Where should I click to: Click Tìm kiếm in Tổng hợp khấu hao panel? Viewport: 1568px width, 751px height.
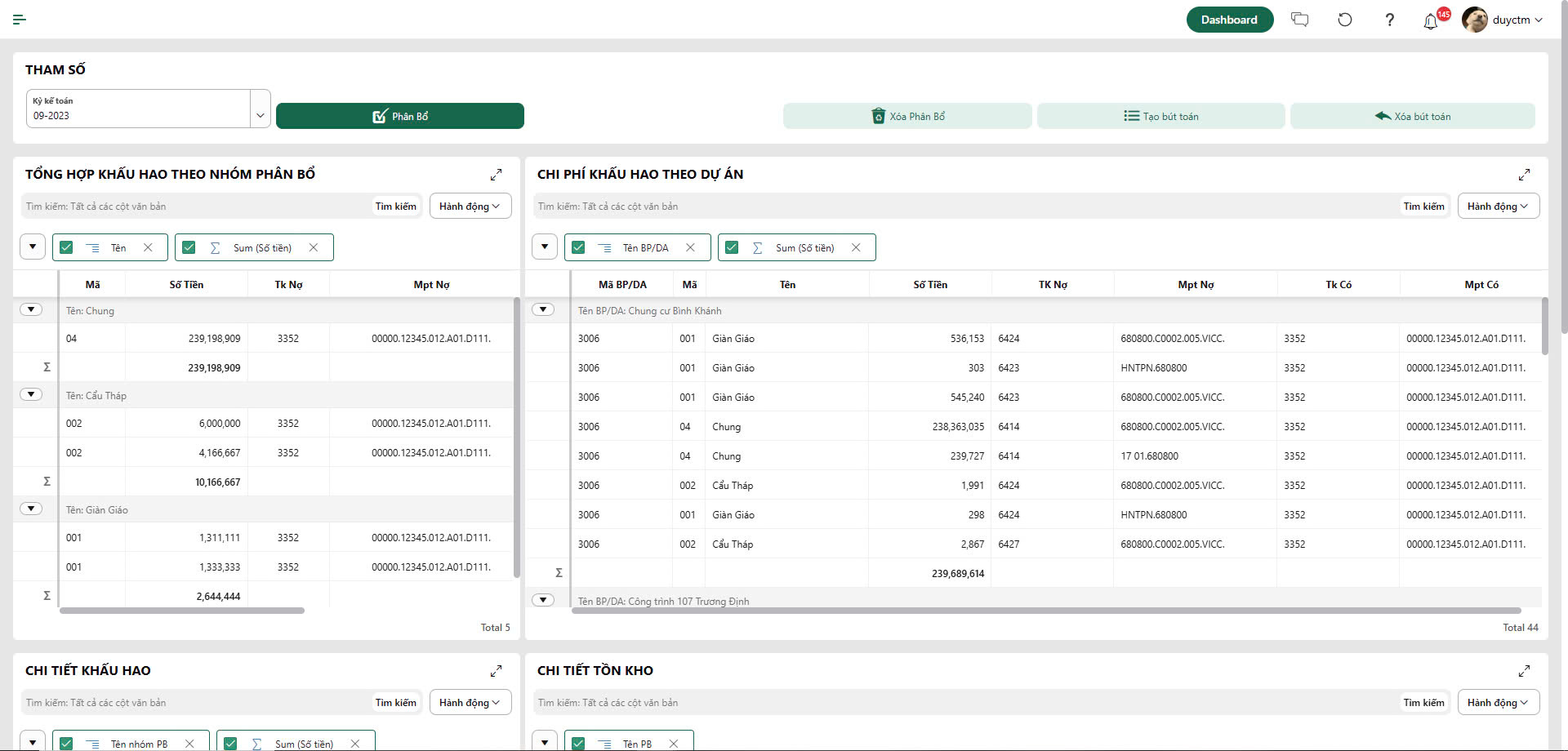coord(396,207)
